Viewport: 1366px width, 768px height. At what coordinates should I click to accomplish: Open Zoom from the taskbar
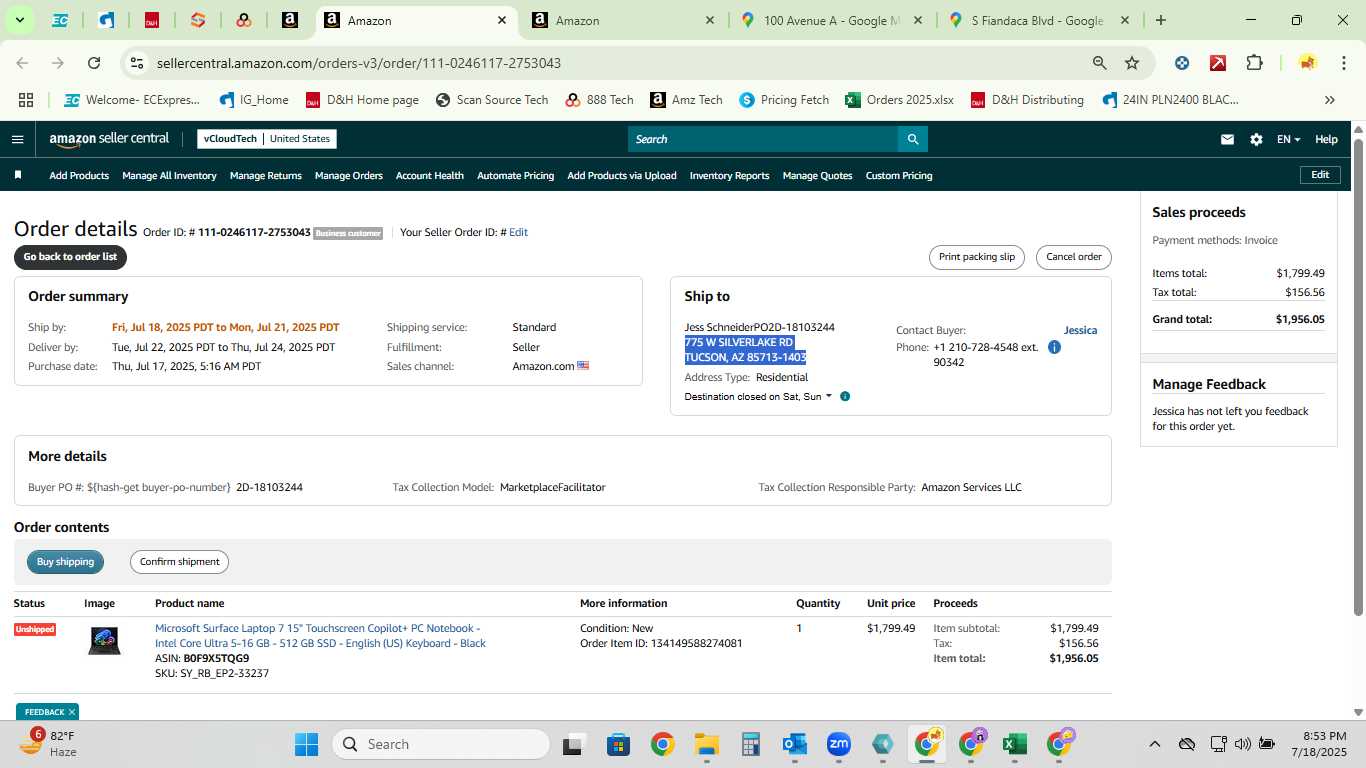[838, 744]
